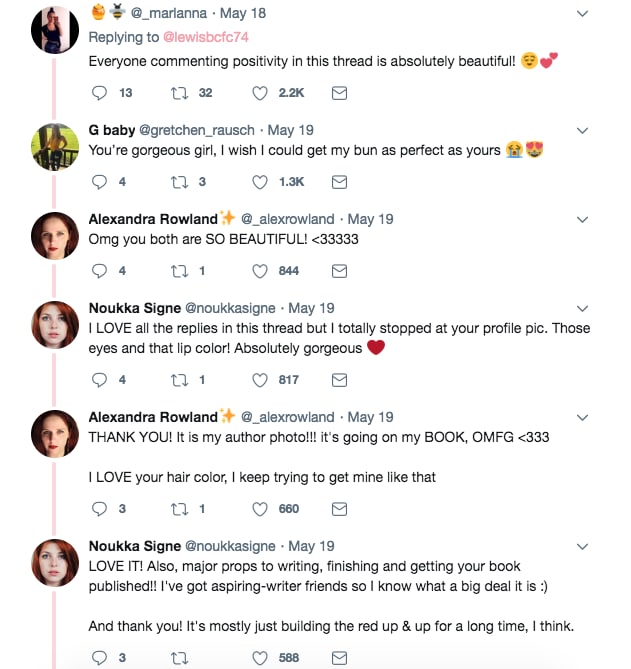
Task: Click Noukka Signe's avatar on last tweet
Action: point(55,563)
